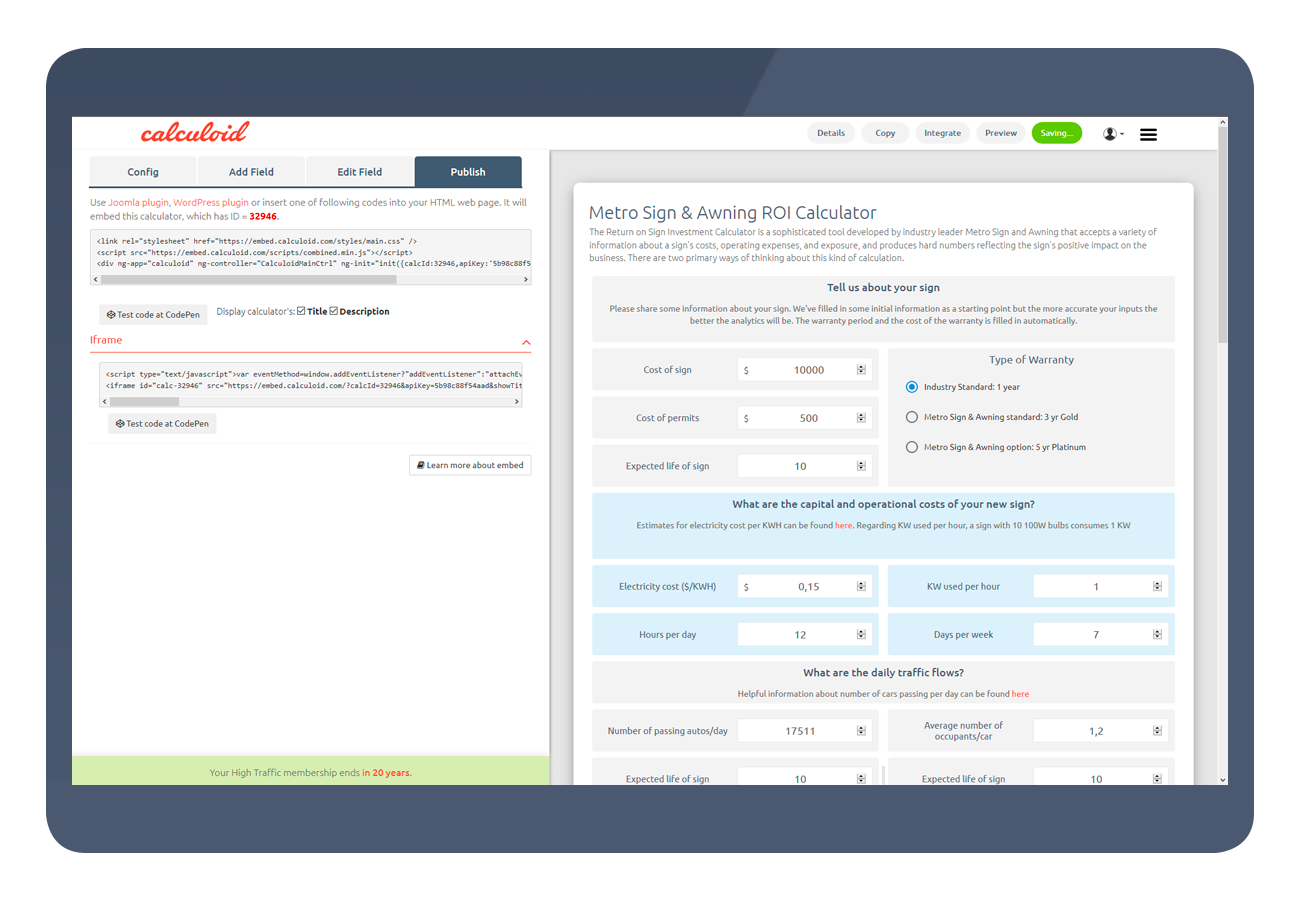Viewport: 1300px width, 900px height.
Task: Click the Calculoid logo
Action: pyautogui.click(x=193, y=131)
